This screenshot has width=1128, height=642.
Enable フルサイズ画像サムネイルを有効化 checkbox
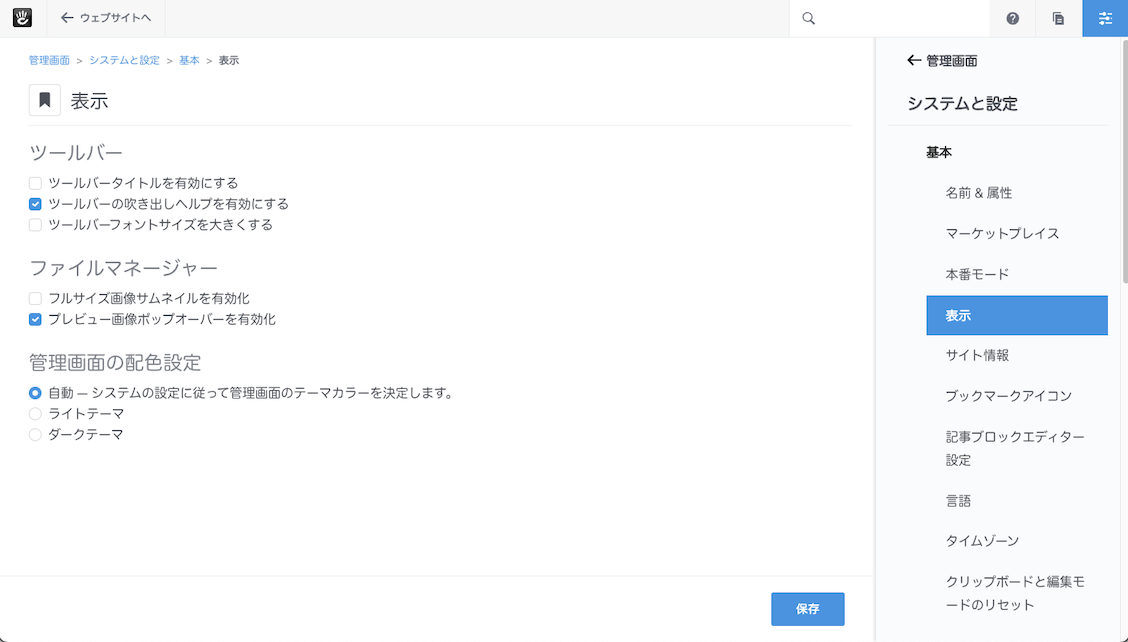[35, 299]
